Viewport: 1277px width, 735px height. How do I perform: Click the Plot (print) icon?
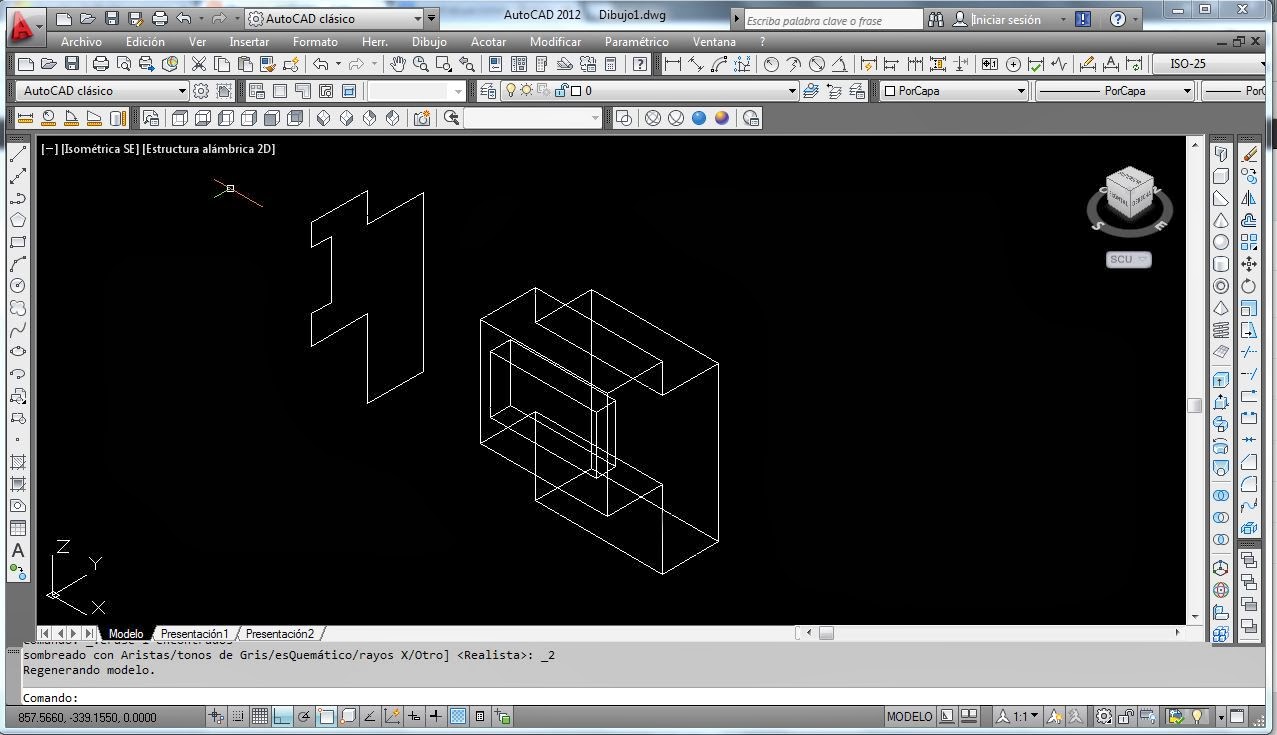pos(99,63)
